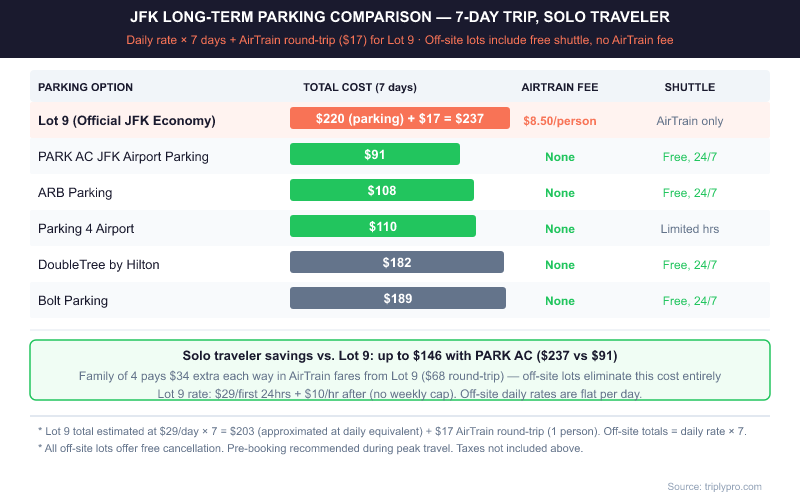Select the PARKING OPTION column header
The height and width of the screenshot is (500, 800).
pos(85,87)
